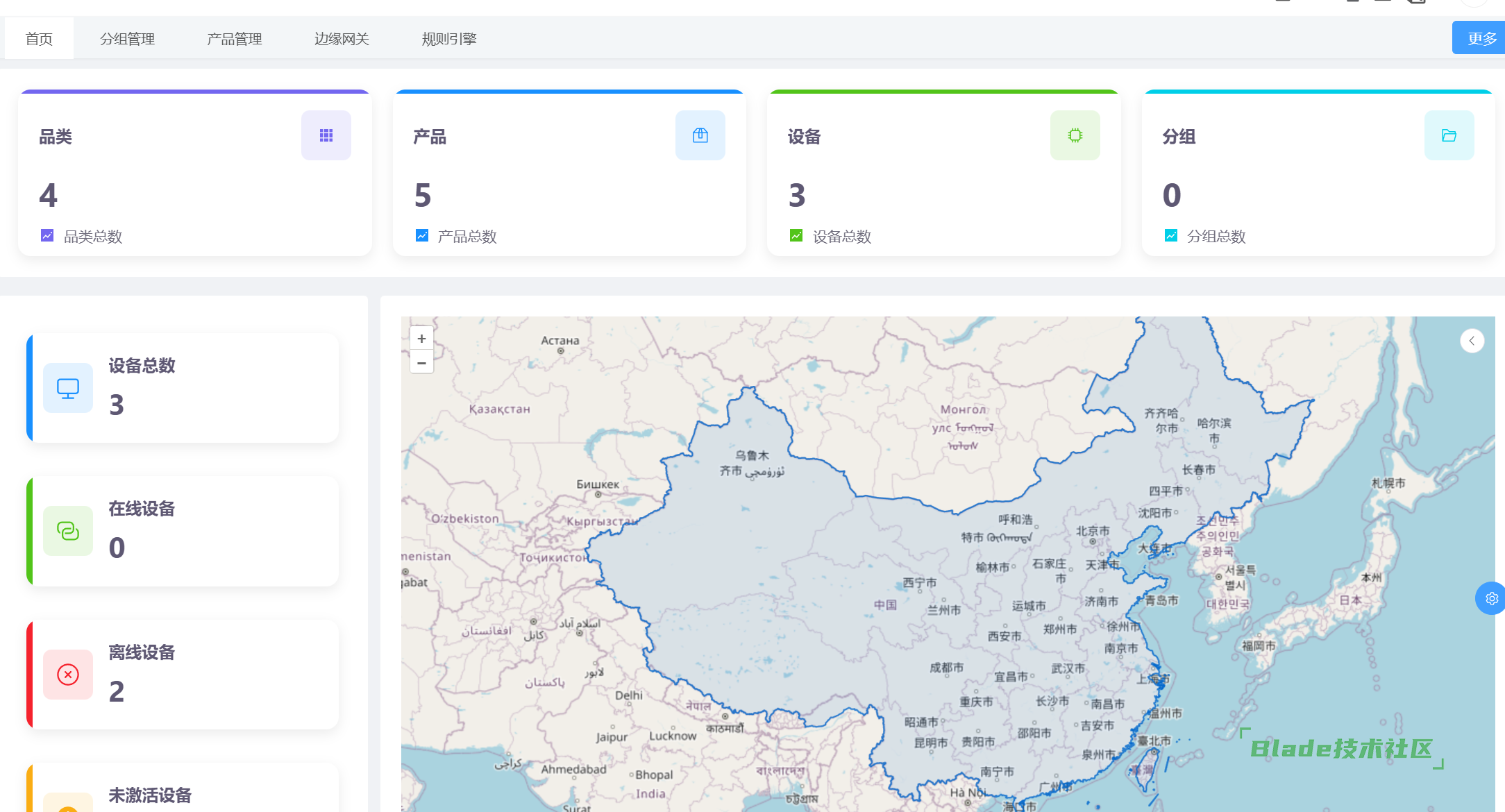Viewport: 1505px width, 812px height.
Task: Click the 品类 category grid icon
Action: 326,135
